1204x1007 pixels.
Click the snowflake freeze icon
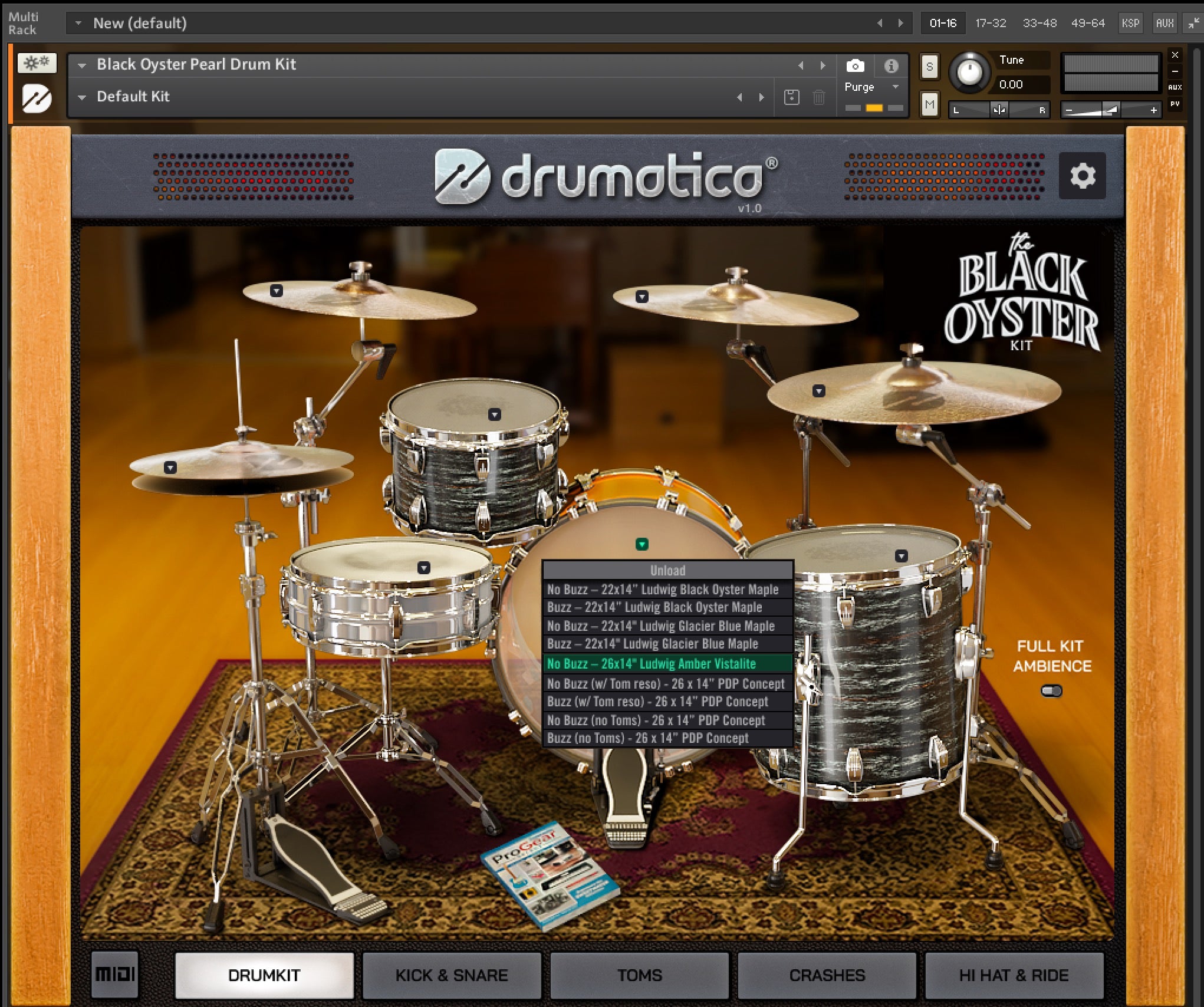point(37,62)
